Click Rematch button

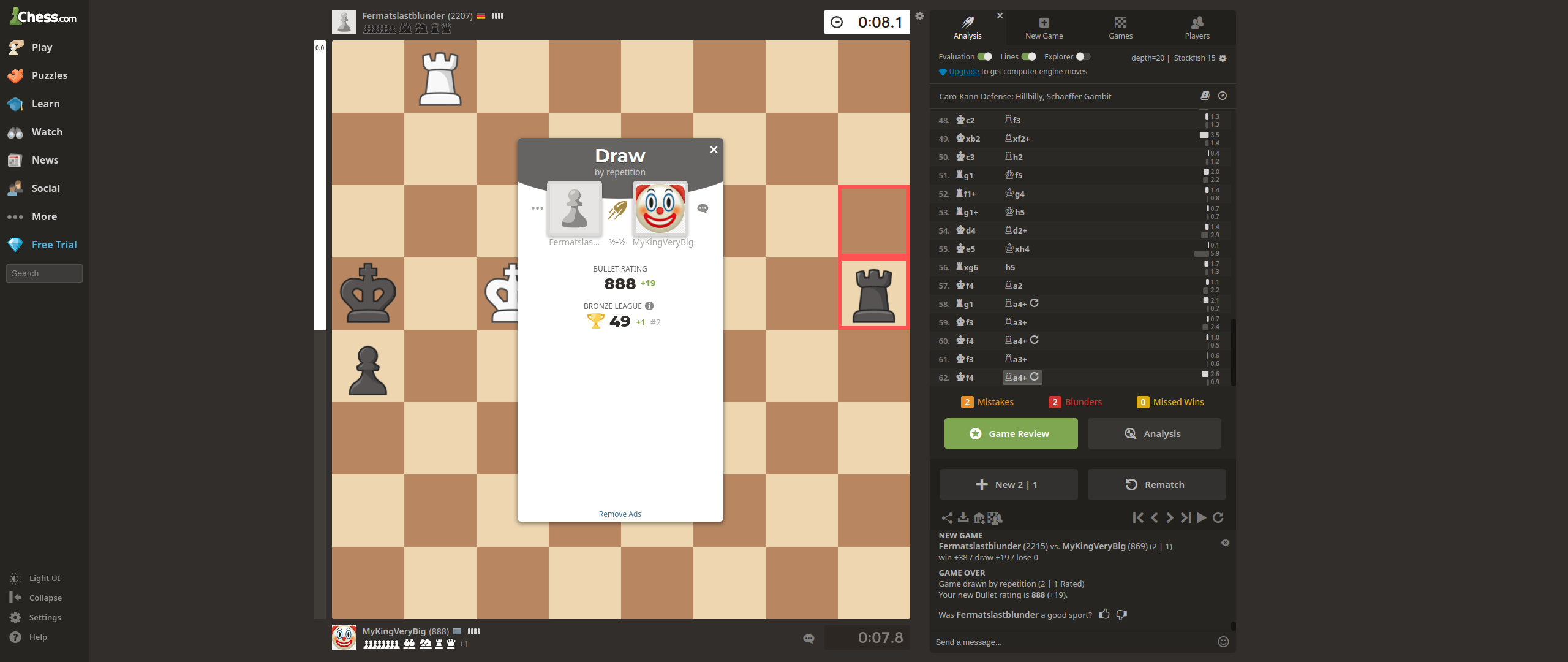tap(1155, 484)
